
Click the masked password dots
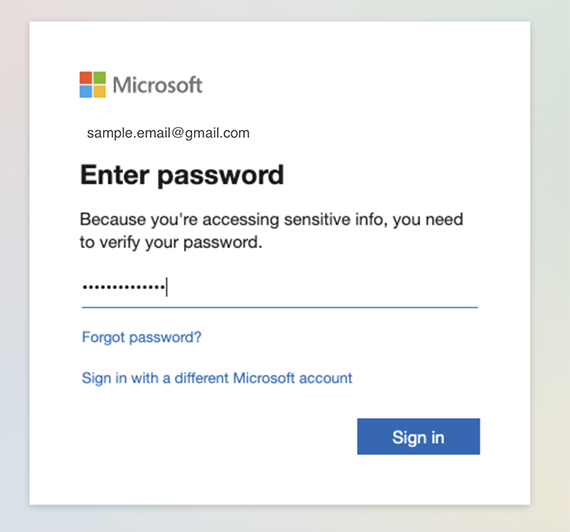124,287
